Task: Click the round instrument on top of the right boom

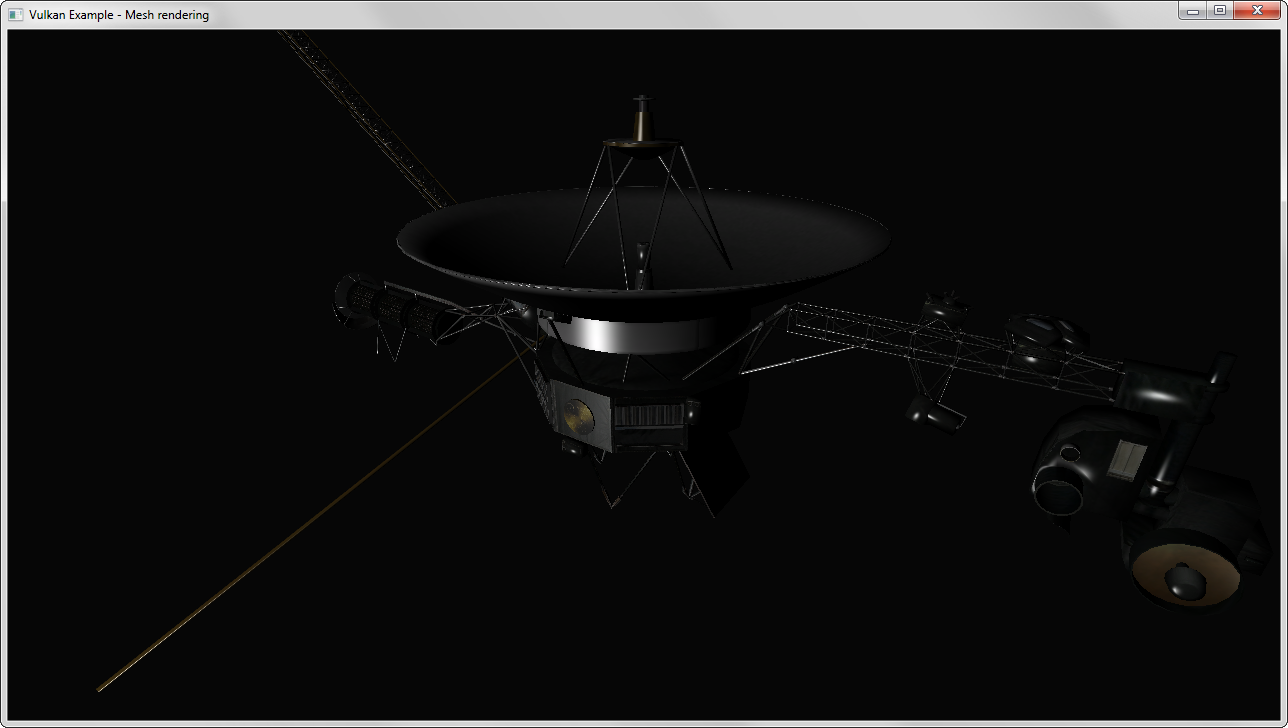Action: pyautogui.click(x=1039, y=328)
